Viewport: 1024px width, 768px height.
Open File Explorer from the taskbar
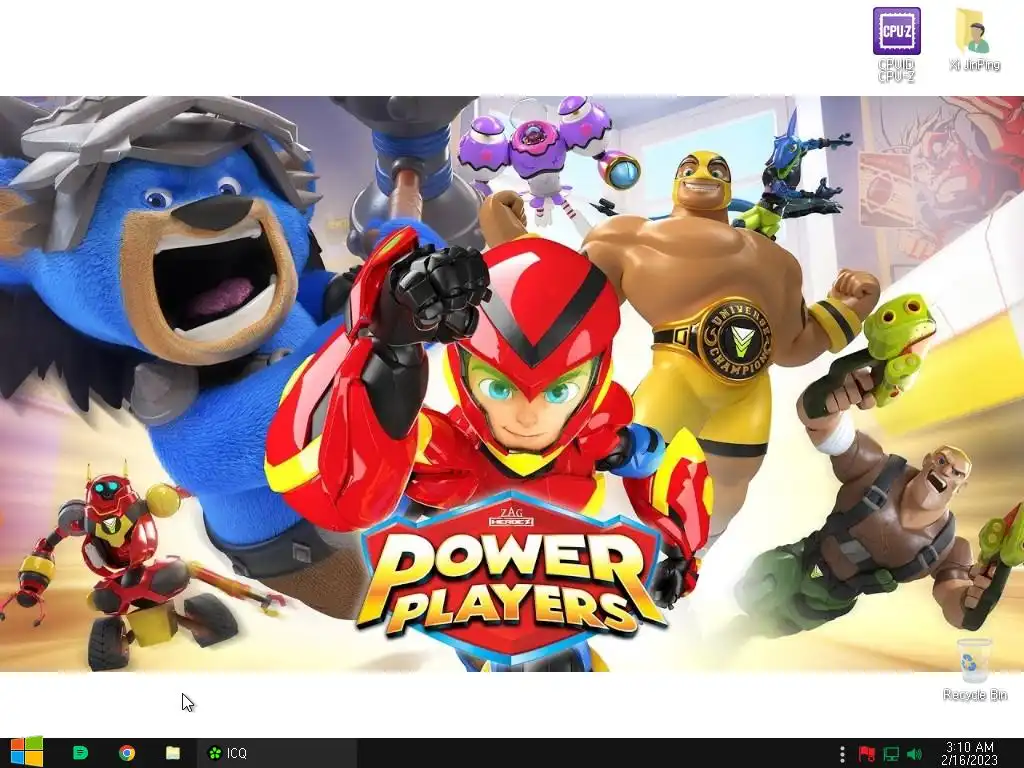point(173,753)
